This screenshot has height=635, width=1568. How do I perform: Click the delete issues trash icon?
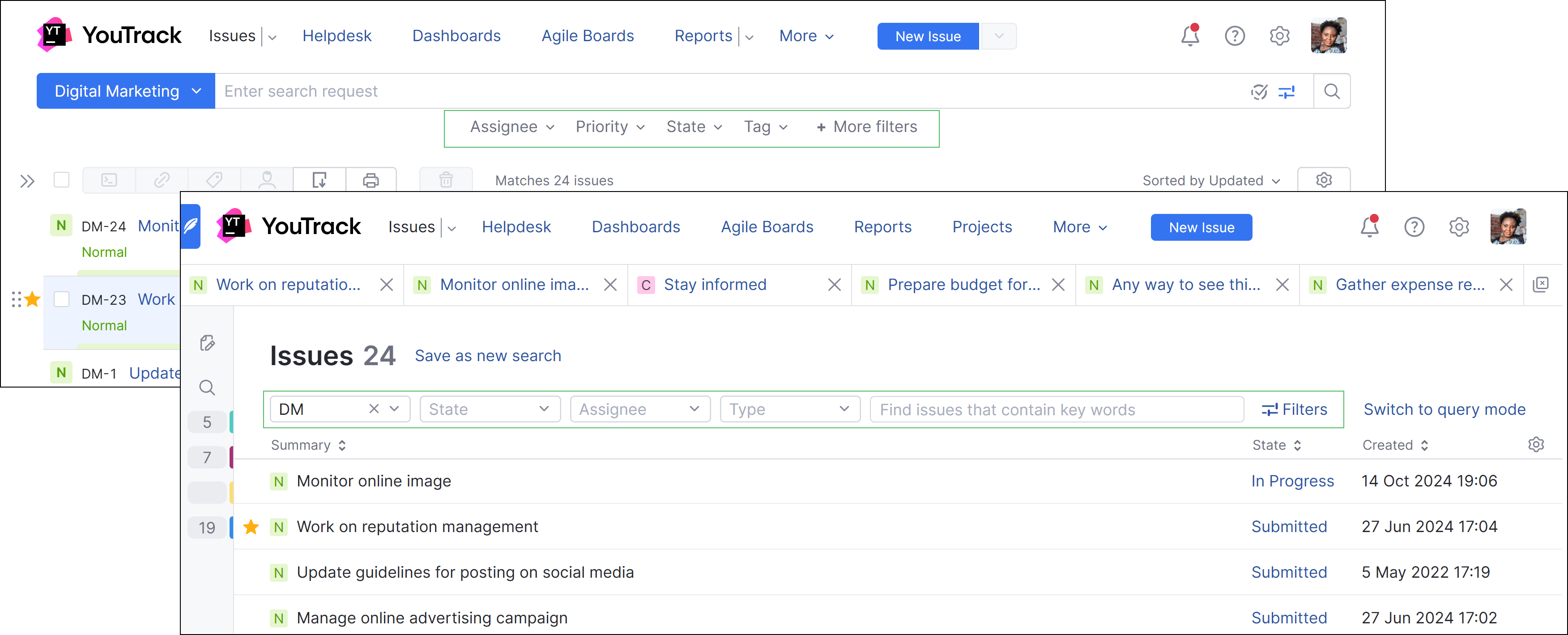click(x=446, y=180)
